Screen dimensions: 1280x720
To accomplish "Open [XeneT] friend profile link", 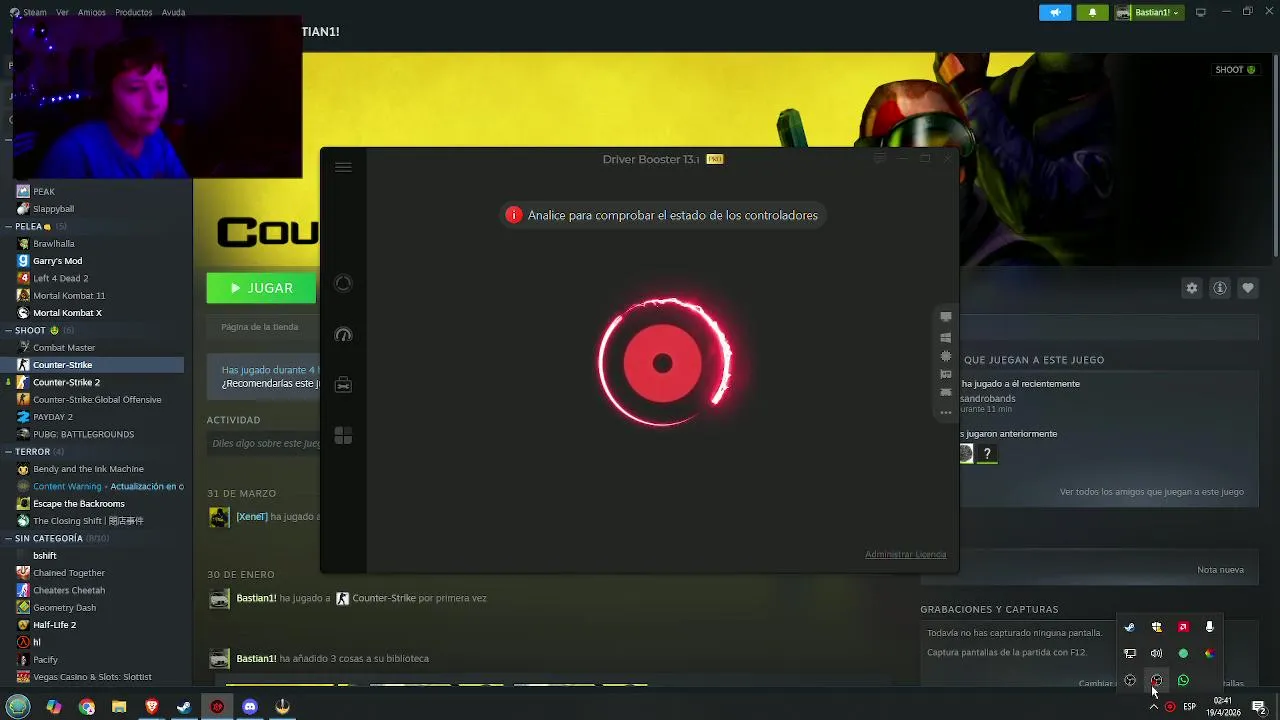I will click(x=252, y=517).
